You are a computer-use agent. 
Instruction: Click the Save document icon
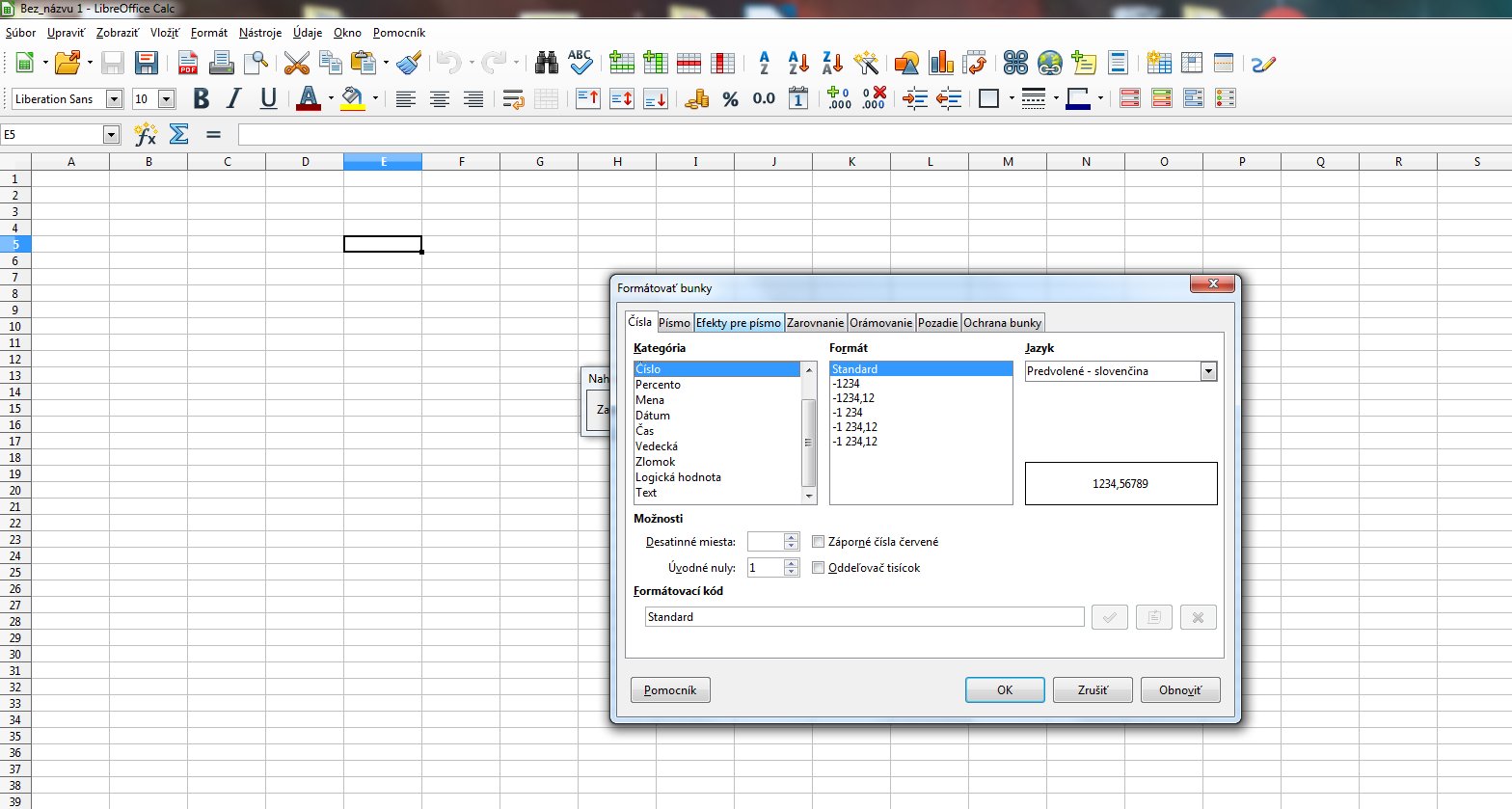click(113, 64)
